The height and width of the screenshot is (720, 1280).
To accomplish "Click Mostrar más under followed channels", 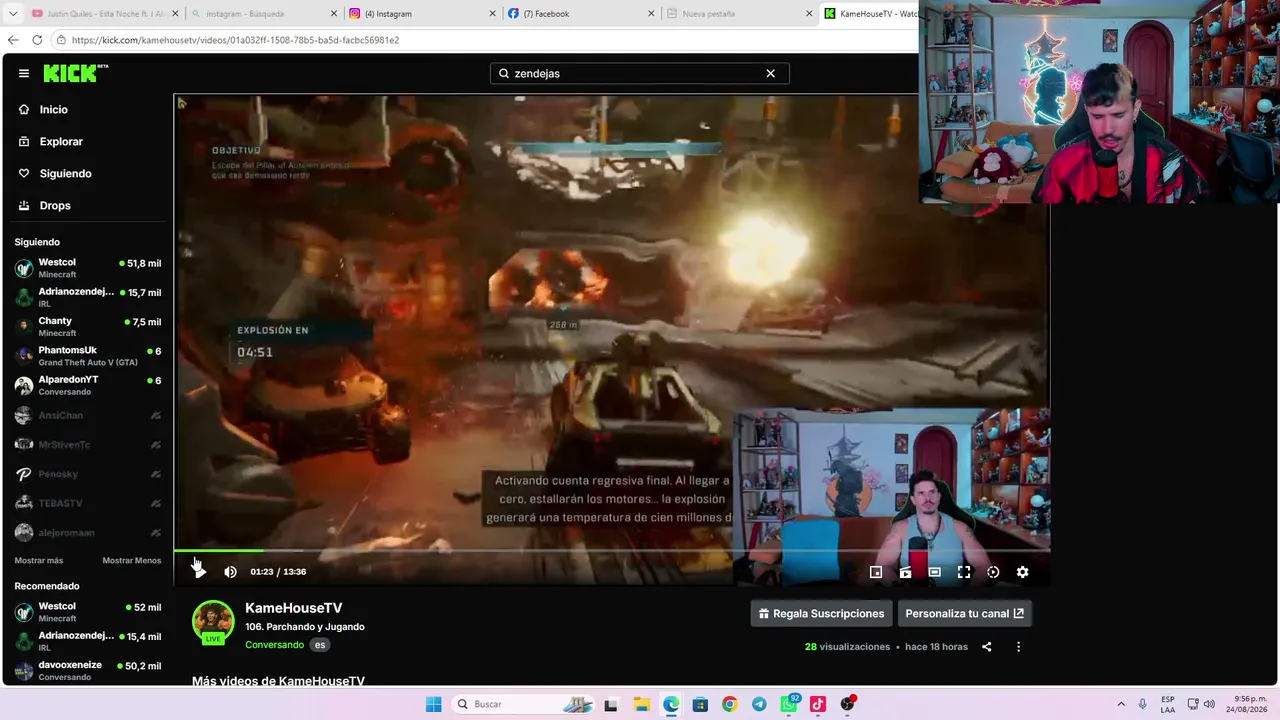I will [39, 561].
